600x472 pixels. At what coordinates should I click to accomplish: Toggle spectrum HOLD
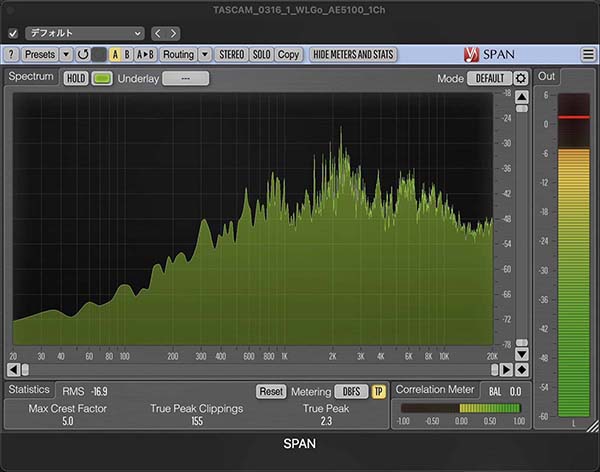[76, 78]
